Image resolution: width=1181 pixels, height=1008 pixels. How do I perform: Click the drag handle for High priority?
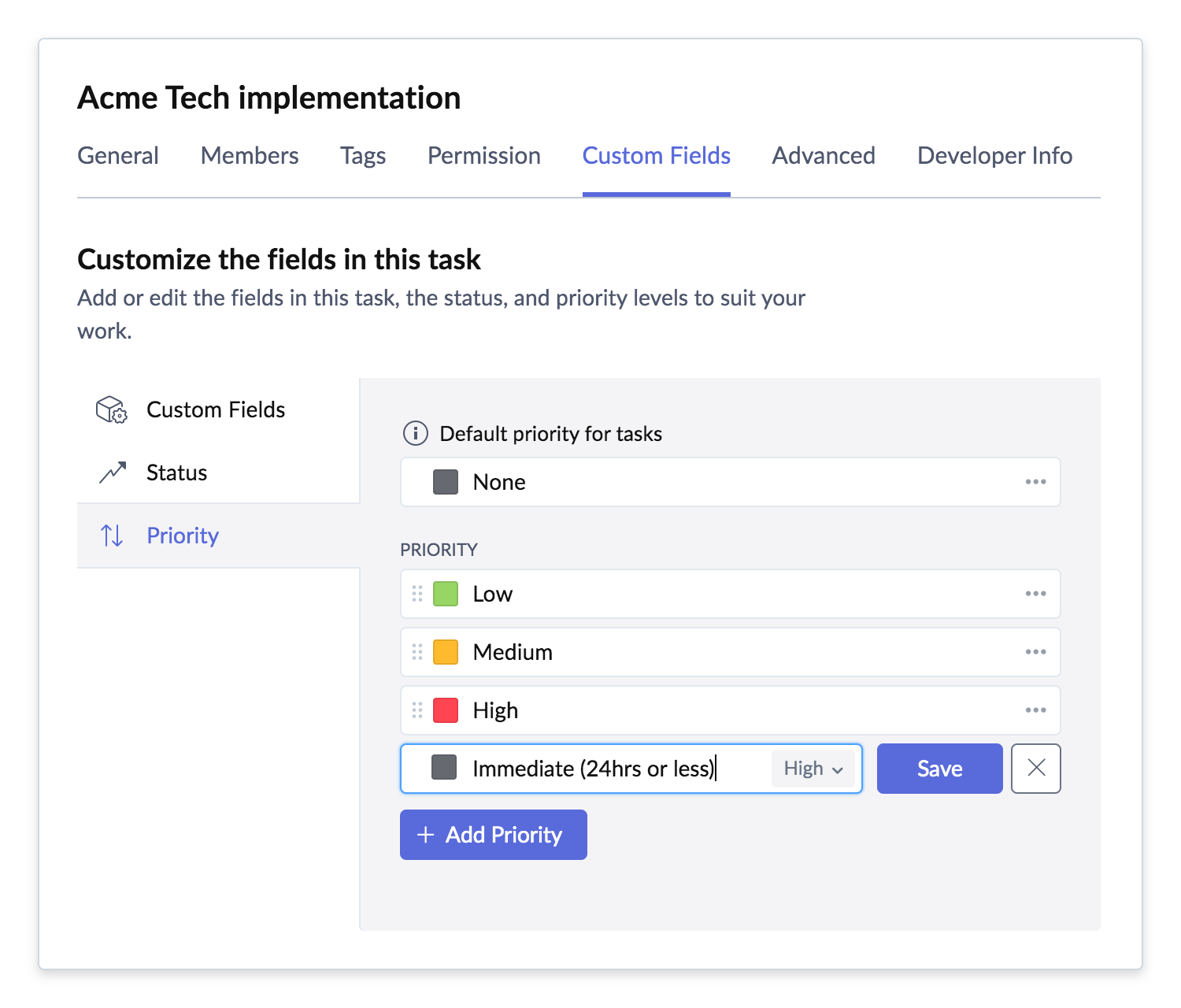click(417, 710)
